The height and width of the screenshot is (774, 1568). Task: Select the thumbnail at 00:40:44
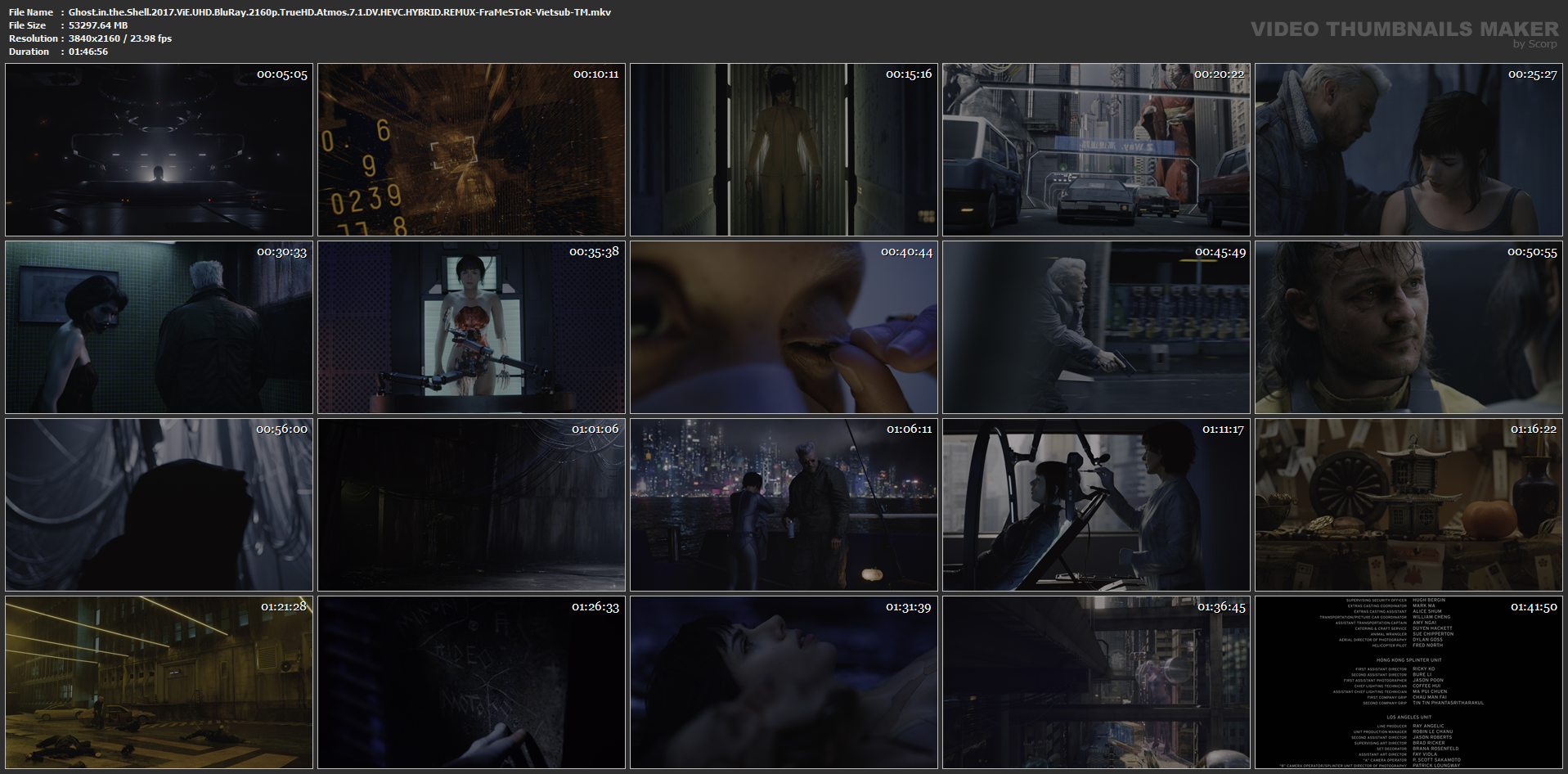(784, 327)
